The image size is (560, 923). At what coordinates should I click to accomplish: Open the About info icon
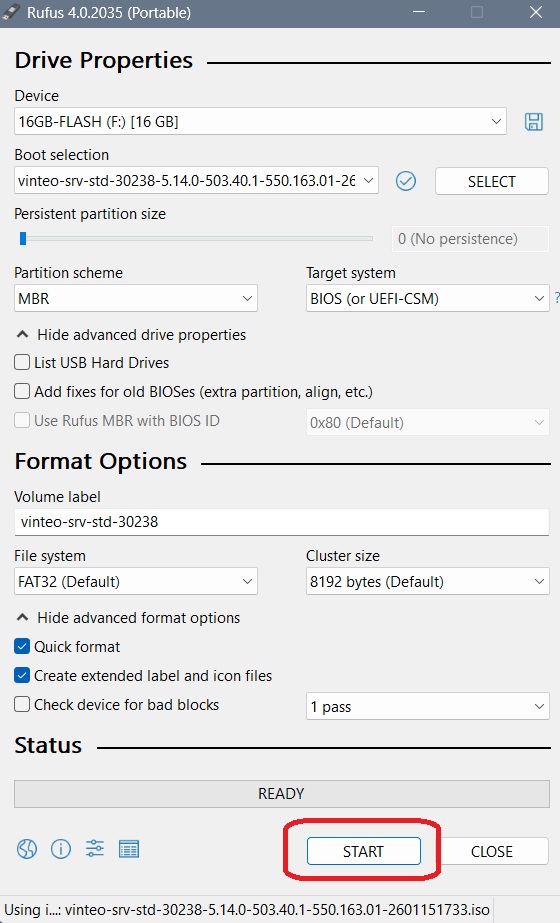[61, 849]
